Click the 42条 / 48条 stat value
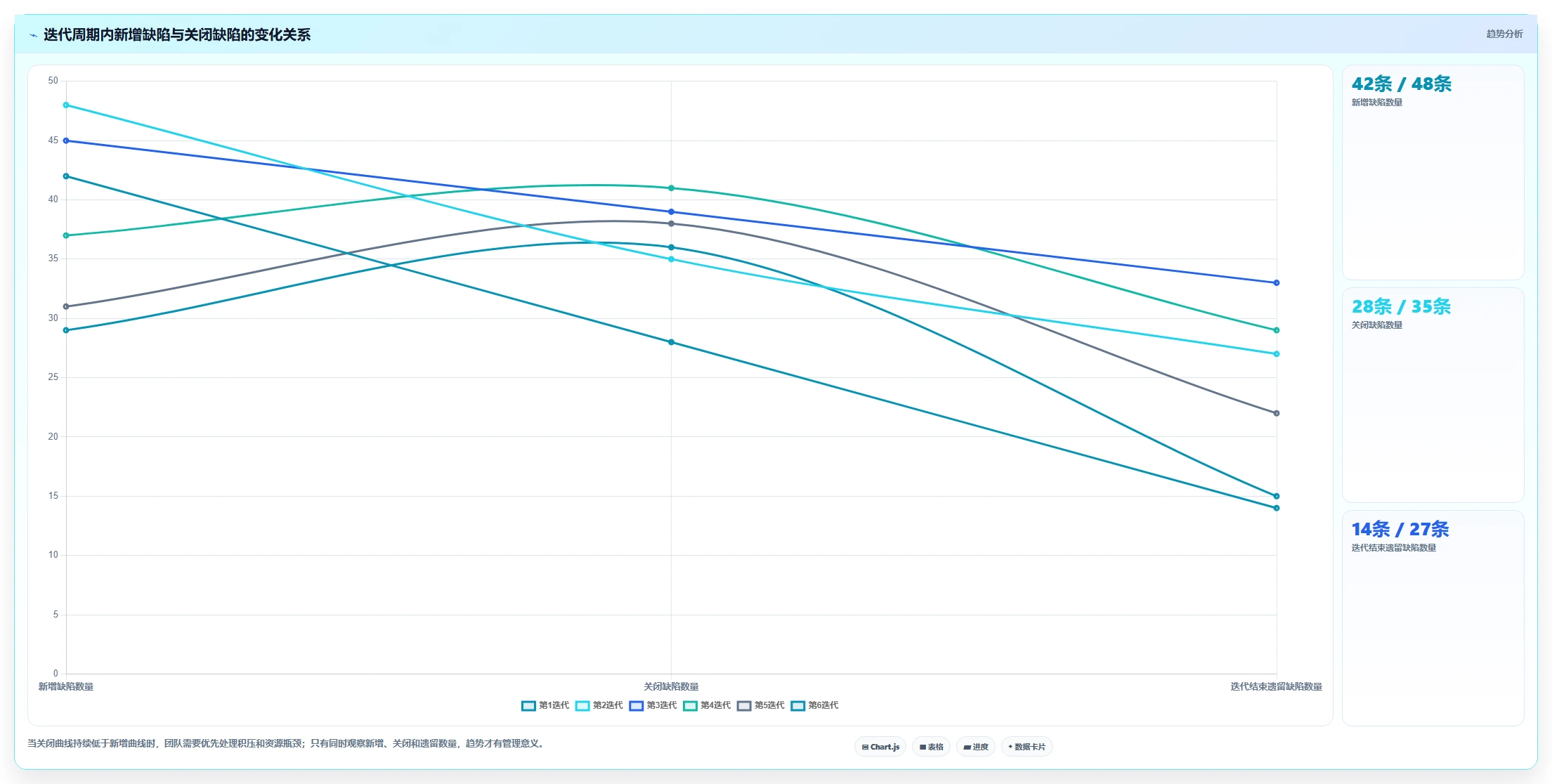1552x784 pixels. tap(1402, 84)
